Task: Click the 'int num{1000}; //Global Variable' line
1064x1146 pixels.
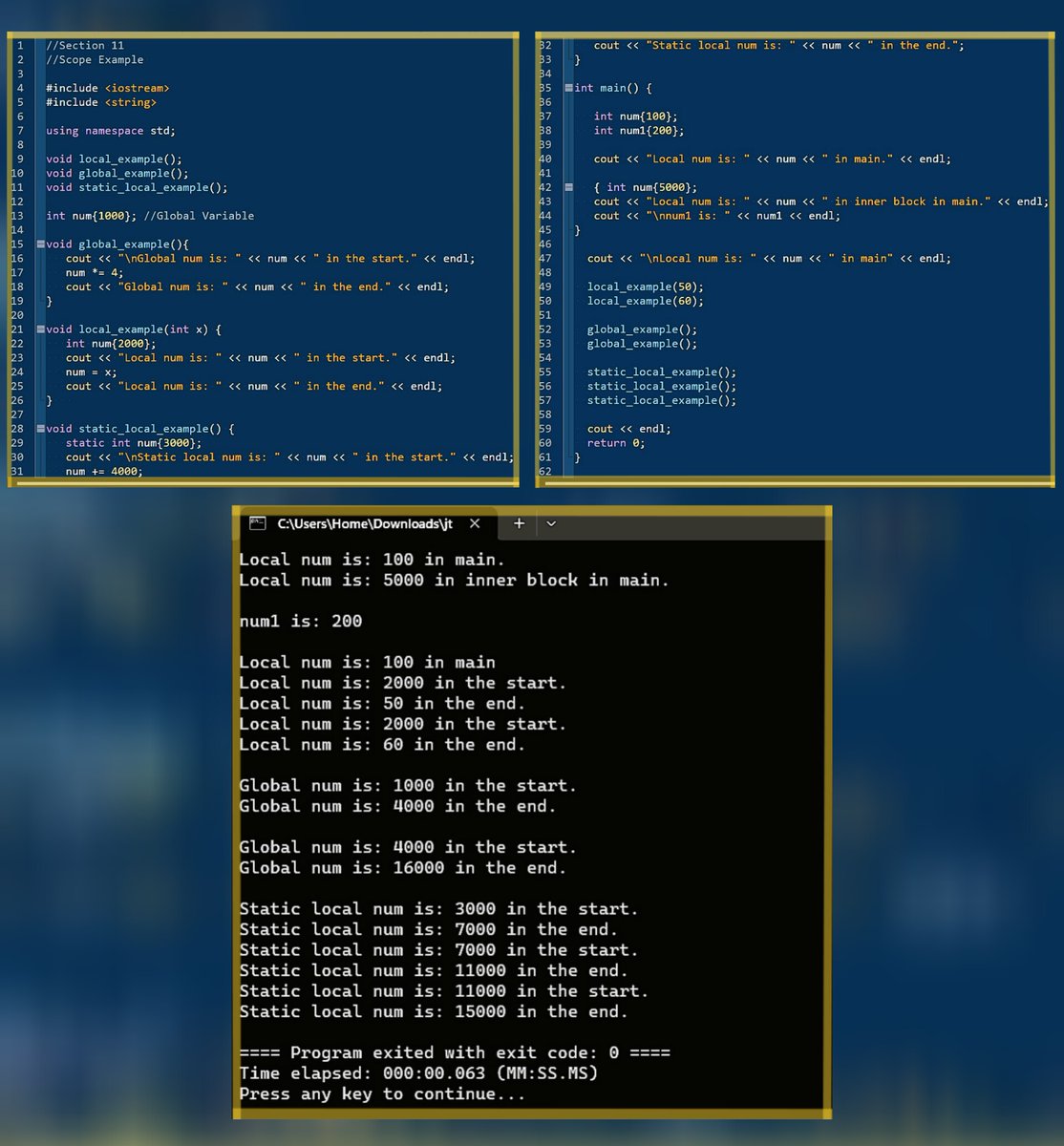Action: click(x=150, y=216)
